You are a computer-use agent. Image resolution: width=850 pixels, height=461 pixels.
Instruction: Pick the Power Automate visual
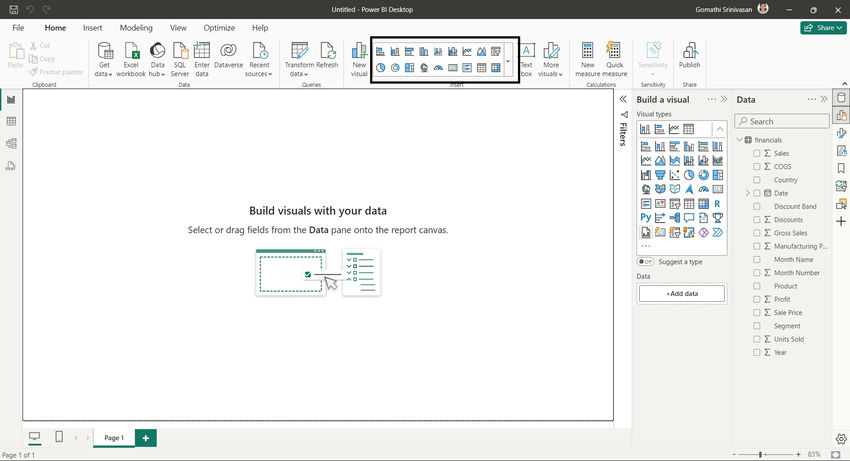click(x=717, y=232)
